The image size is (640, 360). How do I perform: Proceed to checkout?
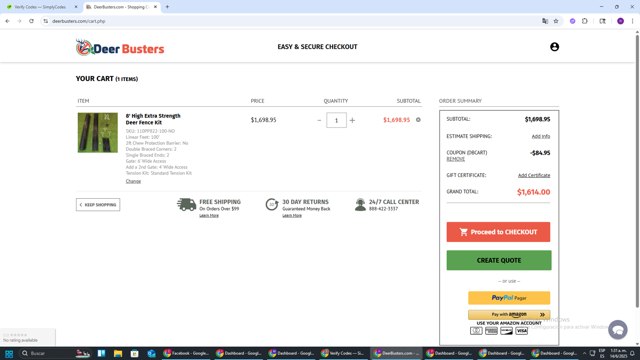click(x=498, y=232)
